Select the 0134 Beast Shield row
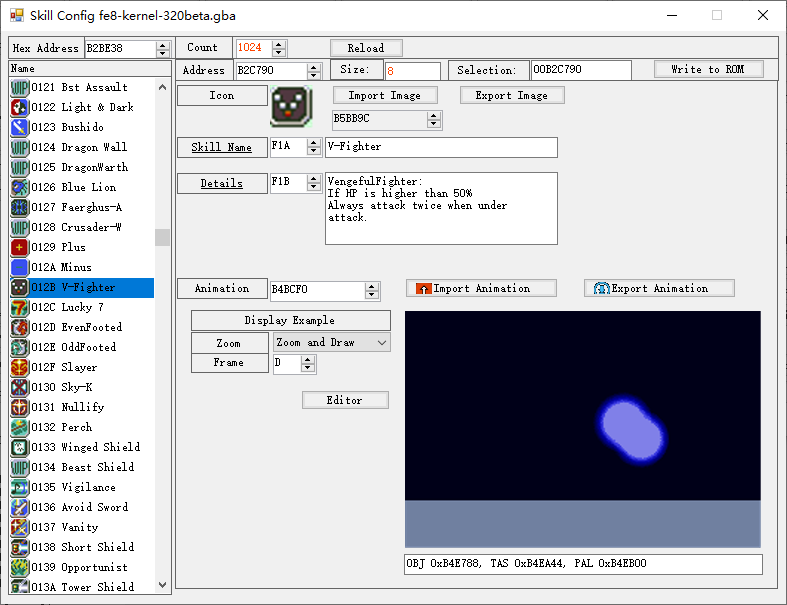This screenshot has height=605, width=787. [82, 467]
